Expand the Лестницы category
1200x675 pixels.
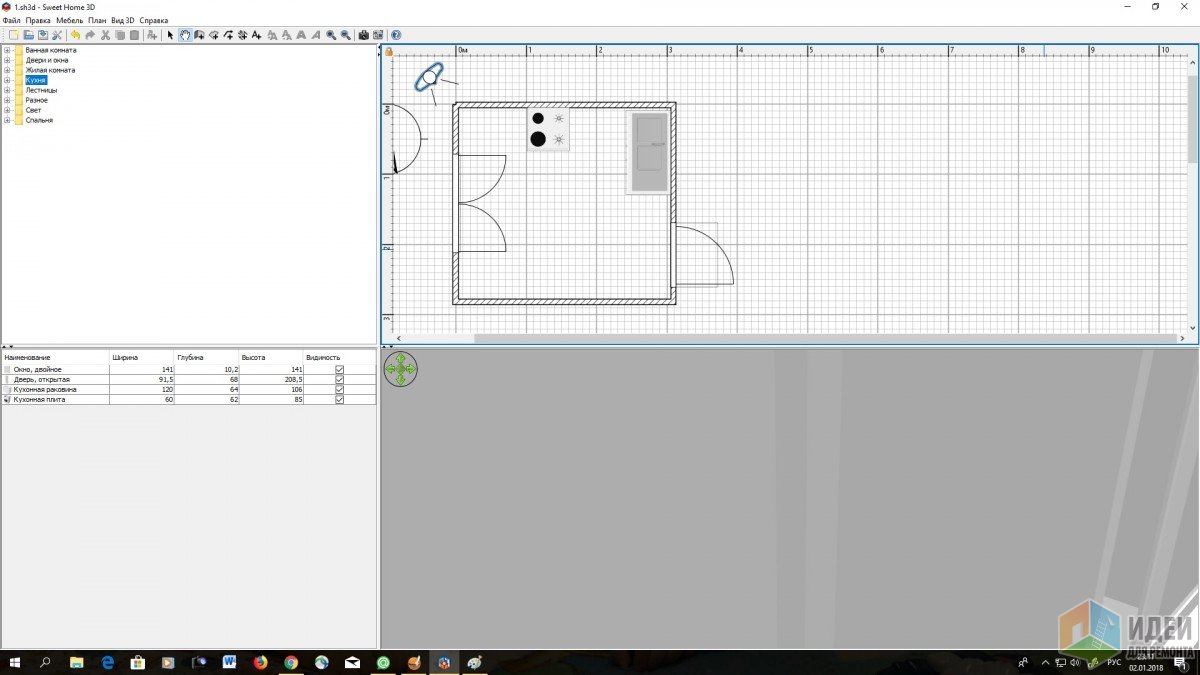(x=7, y=90)
